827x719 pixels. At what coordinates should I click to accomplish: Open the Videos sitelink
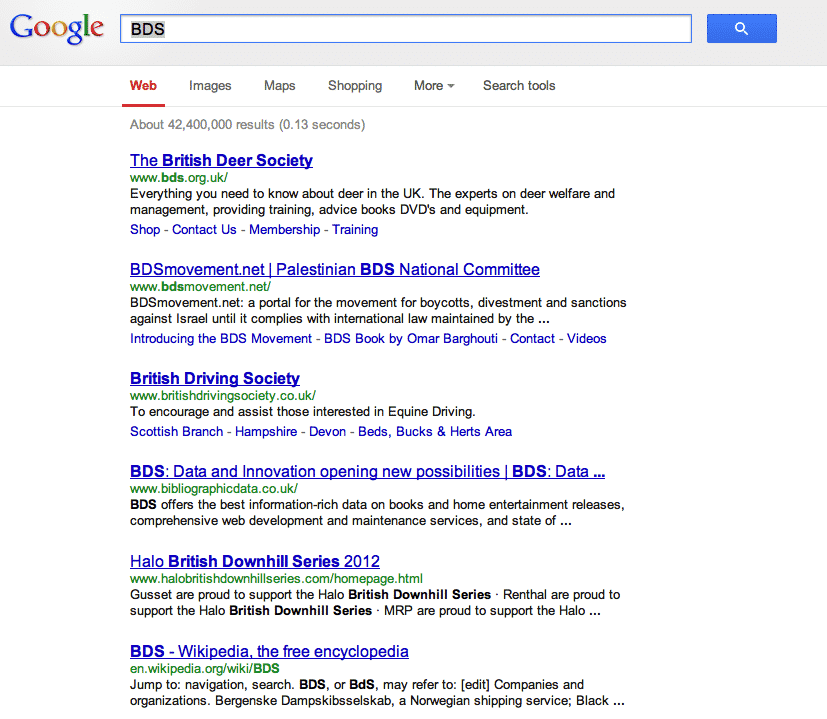pyautogui.click(x=586, y=339)
